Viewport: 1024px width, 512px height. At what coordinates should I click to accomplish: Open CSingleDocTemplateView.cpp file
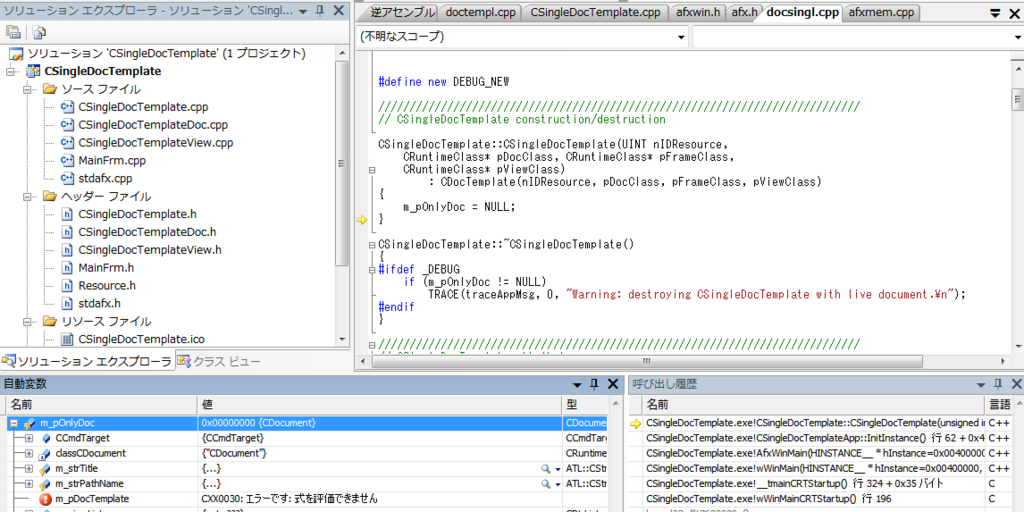point(155,142)
